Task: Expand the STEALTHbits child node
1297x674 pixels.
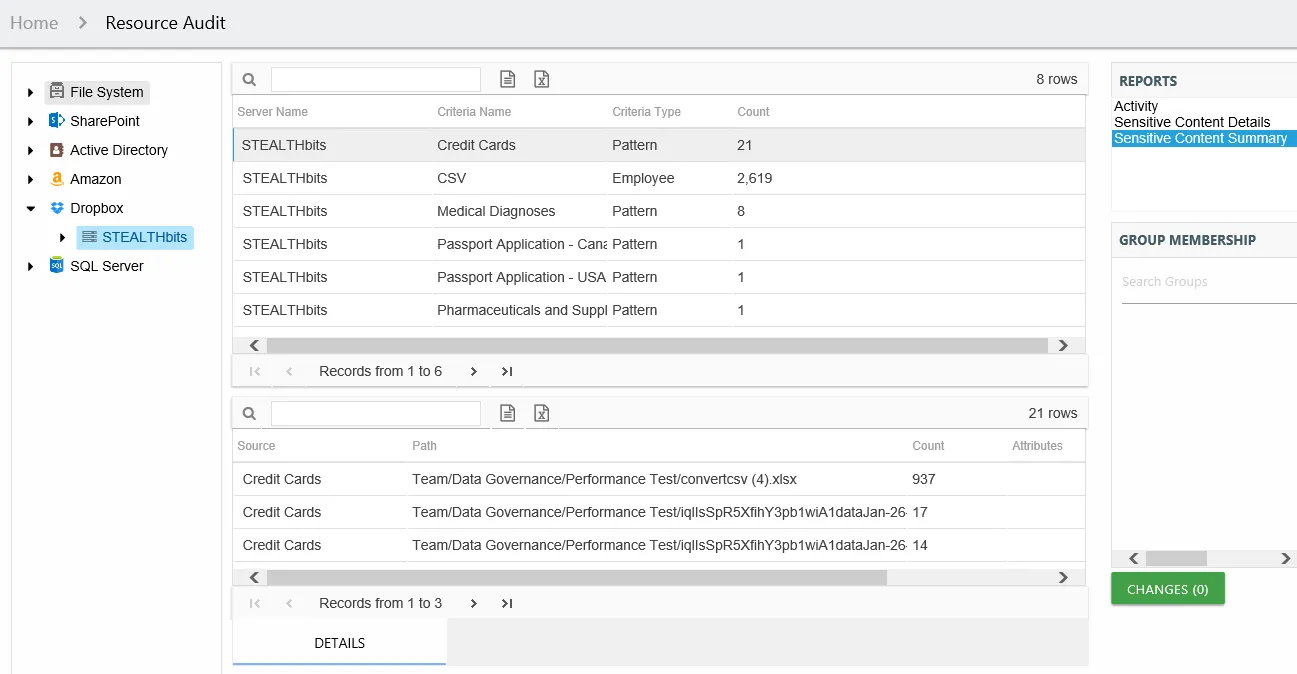Action: pos(63,237)
